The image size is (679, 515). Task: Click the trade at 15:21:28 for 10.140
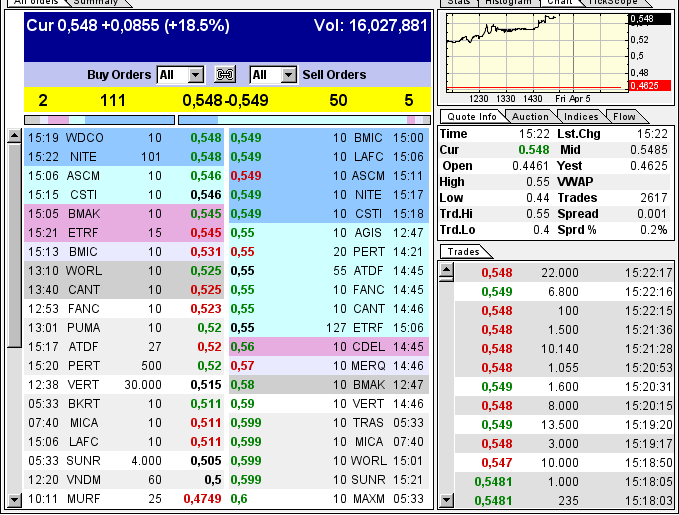[x=563, y=349]
